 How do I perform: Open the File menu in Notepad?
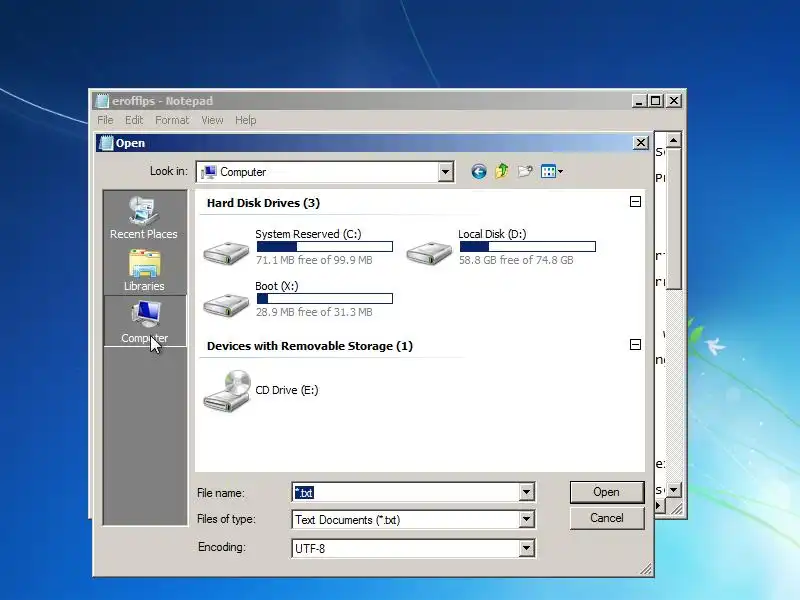coord(105,120)
